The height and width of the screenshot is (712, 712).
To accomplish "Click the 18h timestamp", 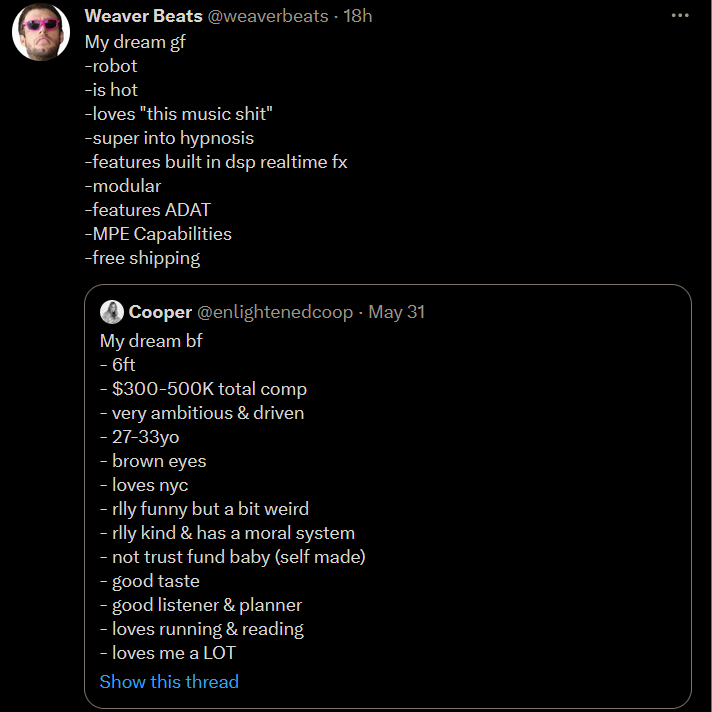I will (x=357, y=16).
